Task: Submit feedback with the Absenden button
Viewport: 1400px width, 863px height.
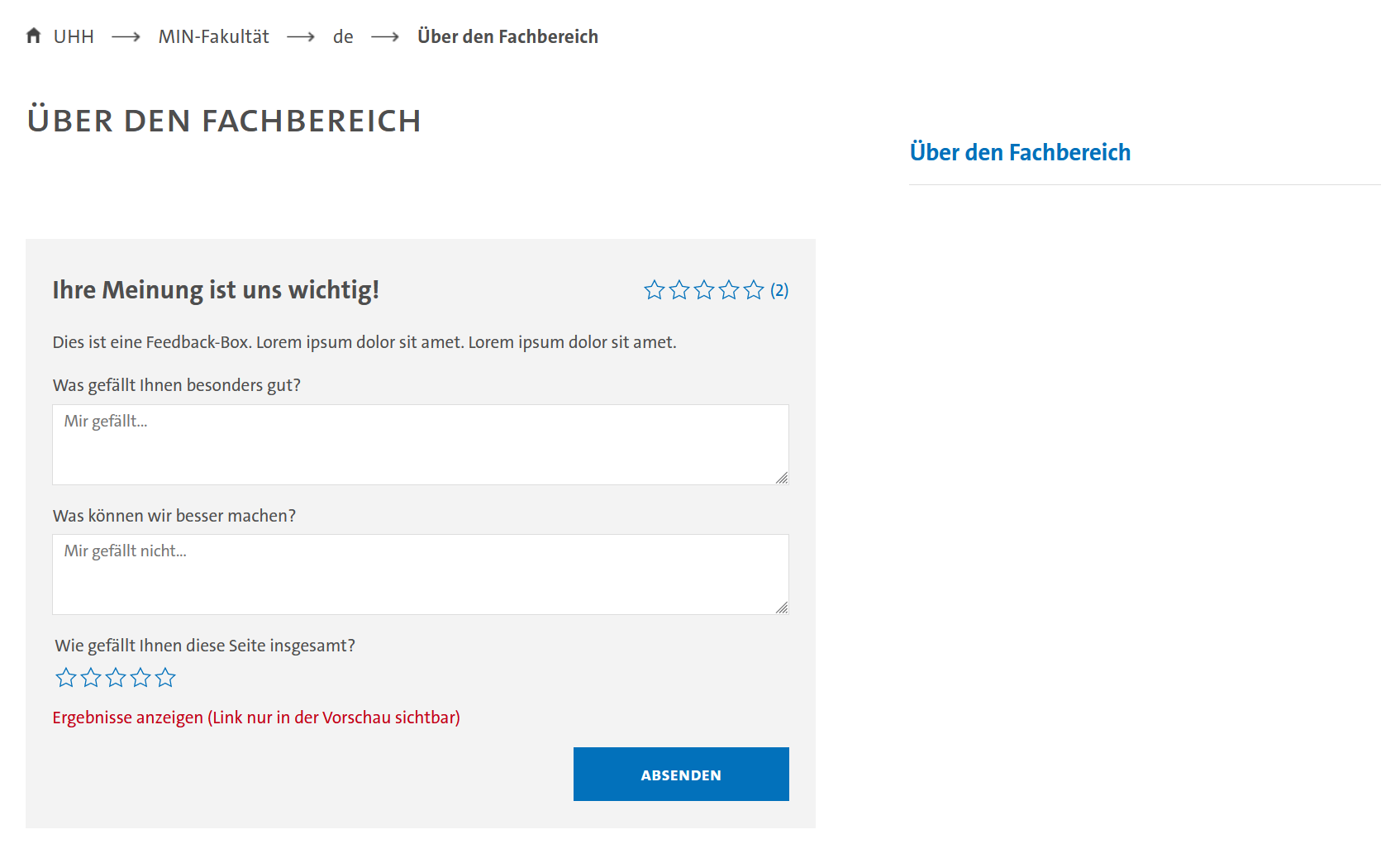Action: click(681, 775)
